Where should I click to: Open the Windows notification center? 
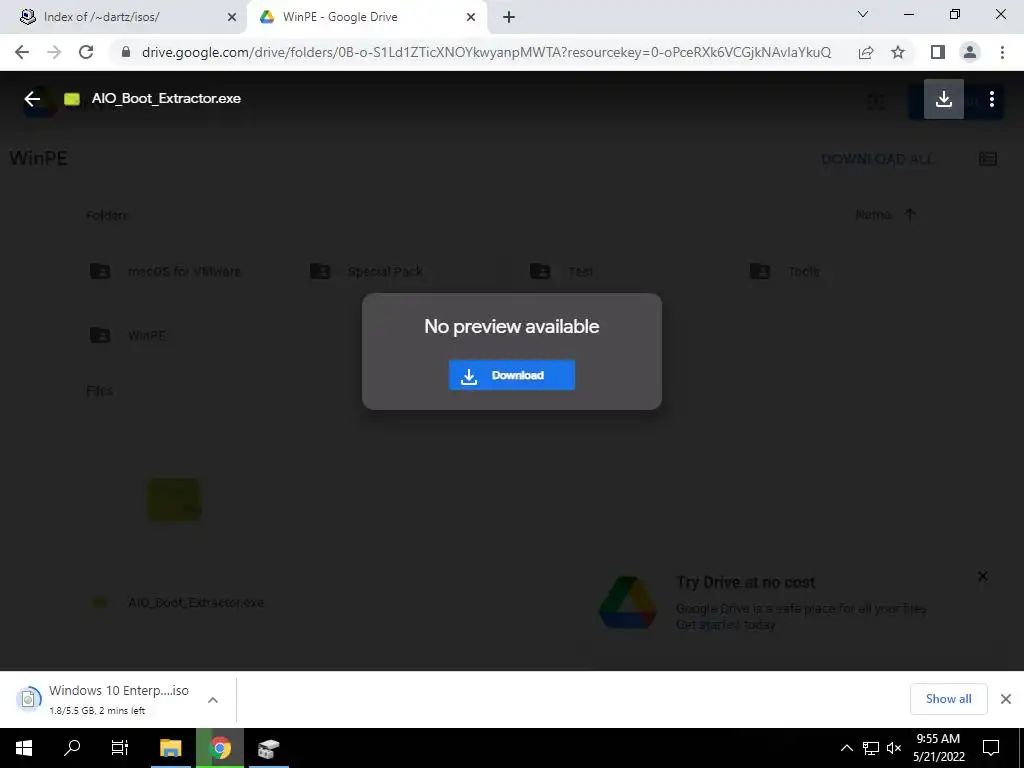tap(991, 748)
